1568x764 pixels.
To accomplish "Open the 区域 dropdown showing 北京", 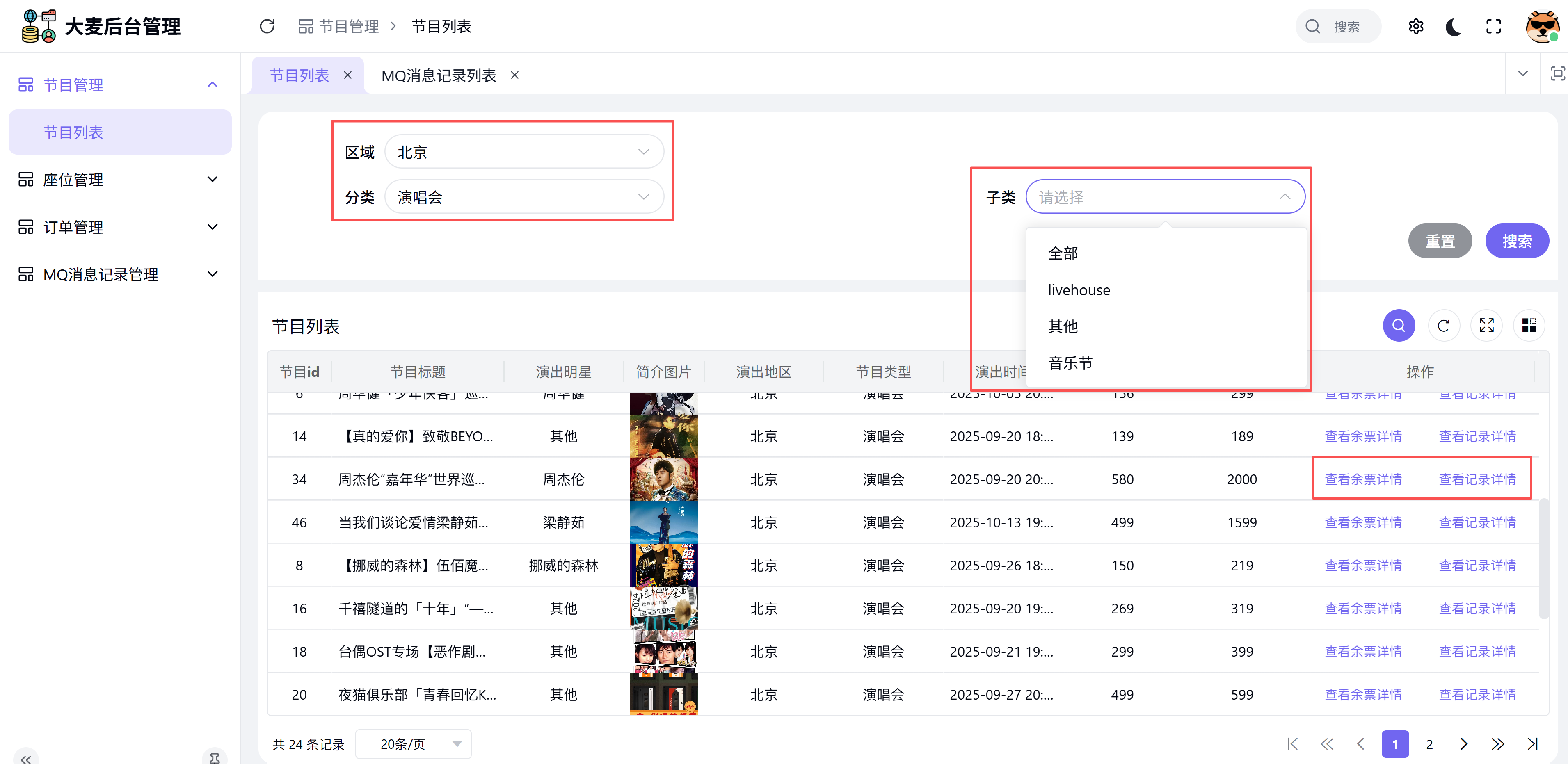I will (x=523, y=152).
